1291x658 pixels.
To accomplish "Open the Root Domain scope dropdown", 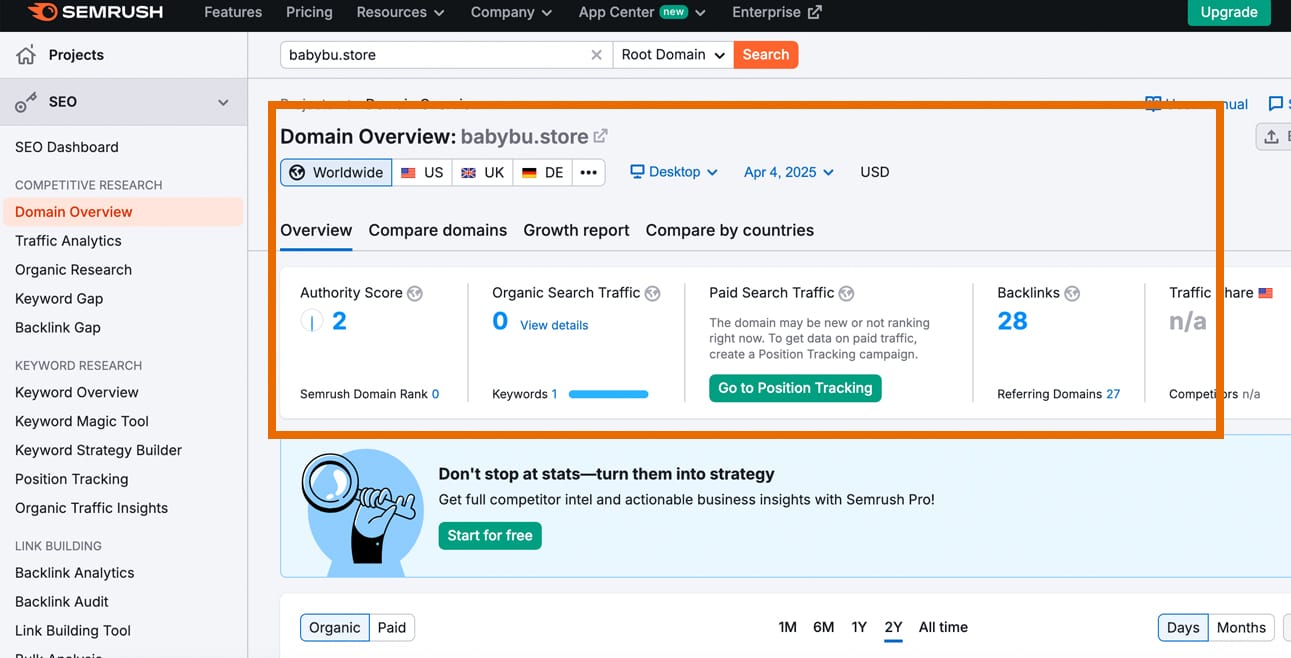I will pos(673,55).
